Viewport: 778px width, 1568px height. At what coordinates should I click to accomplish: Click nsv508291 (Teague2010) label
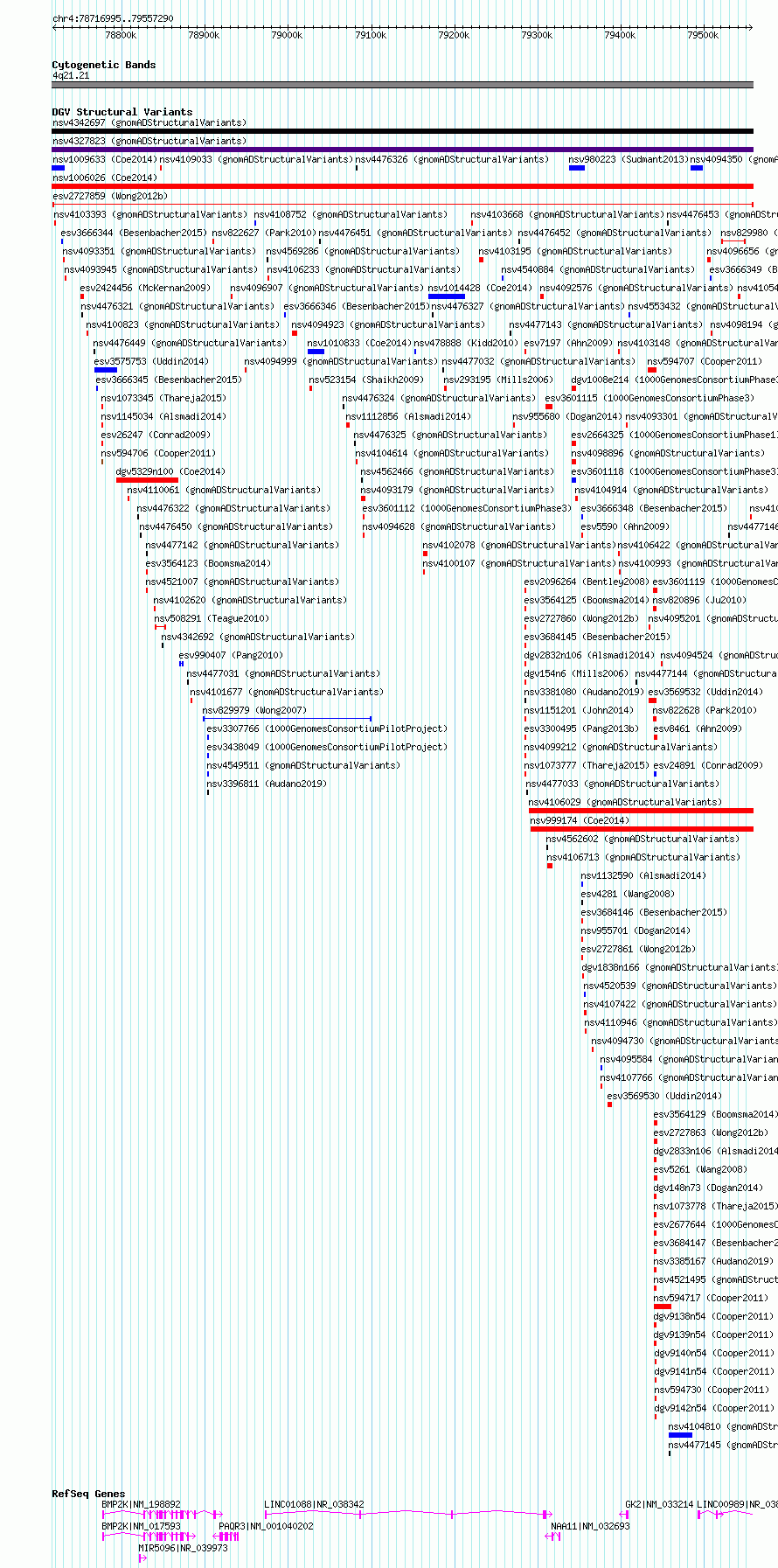[x=212, y=618]
